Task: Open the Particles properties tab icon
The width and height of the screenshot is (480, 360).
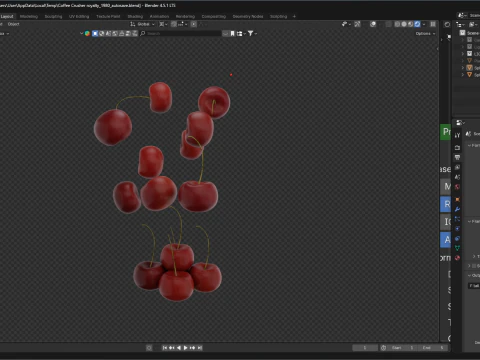Action: (x=457, y=219)
